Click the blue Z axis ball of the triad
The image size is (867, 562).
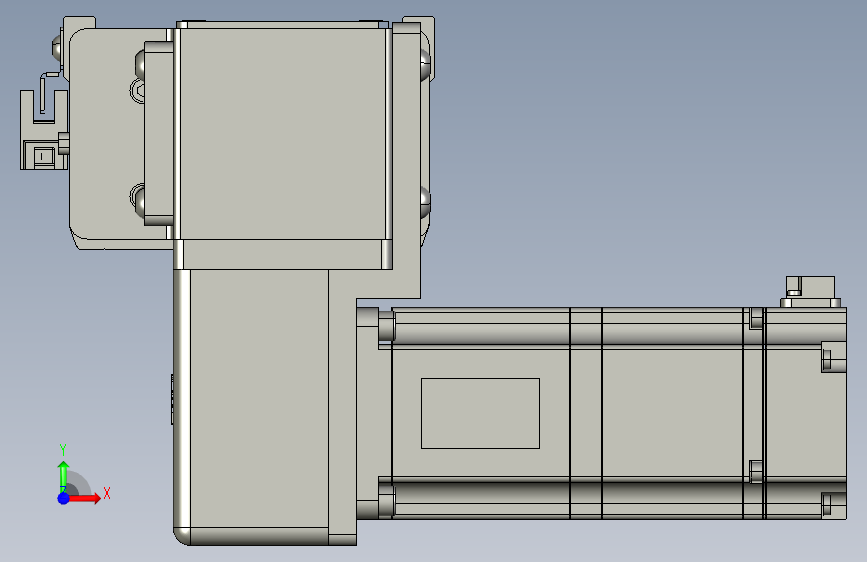click(x=64, y=498)
